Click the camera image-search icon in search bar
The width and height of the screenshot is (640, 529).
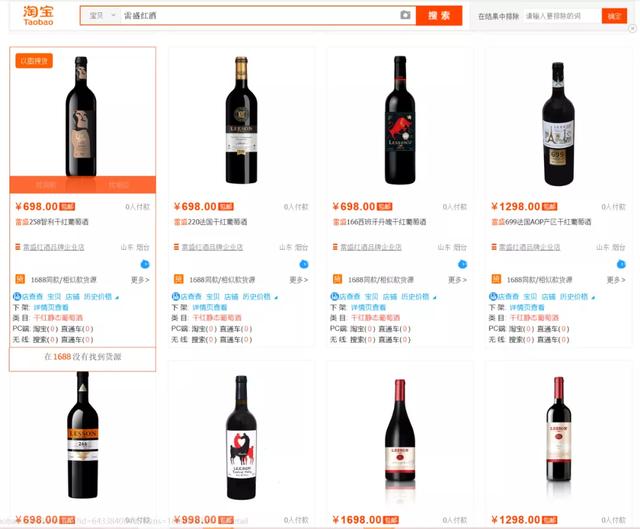pyautogui.click(x=405, y=15)
